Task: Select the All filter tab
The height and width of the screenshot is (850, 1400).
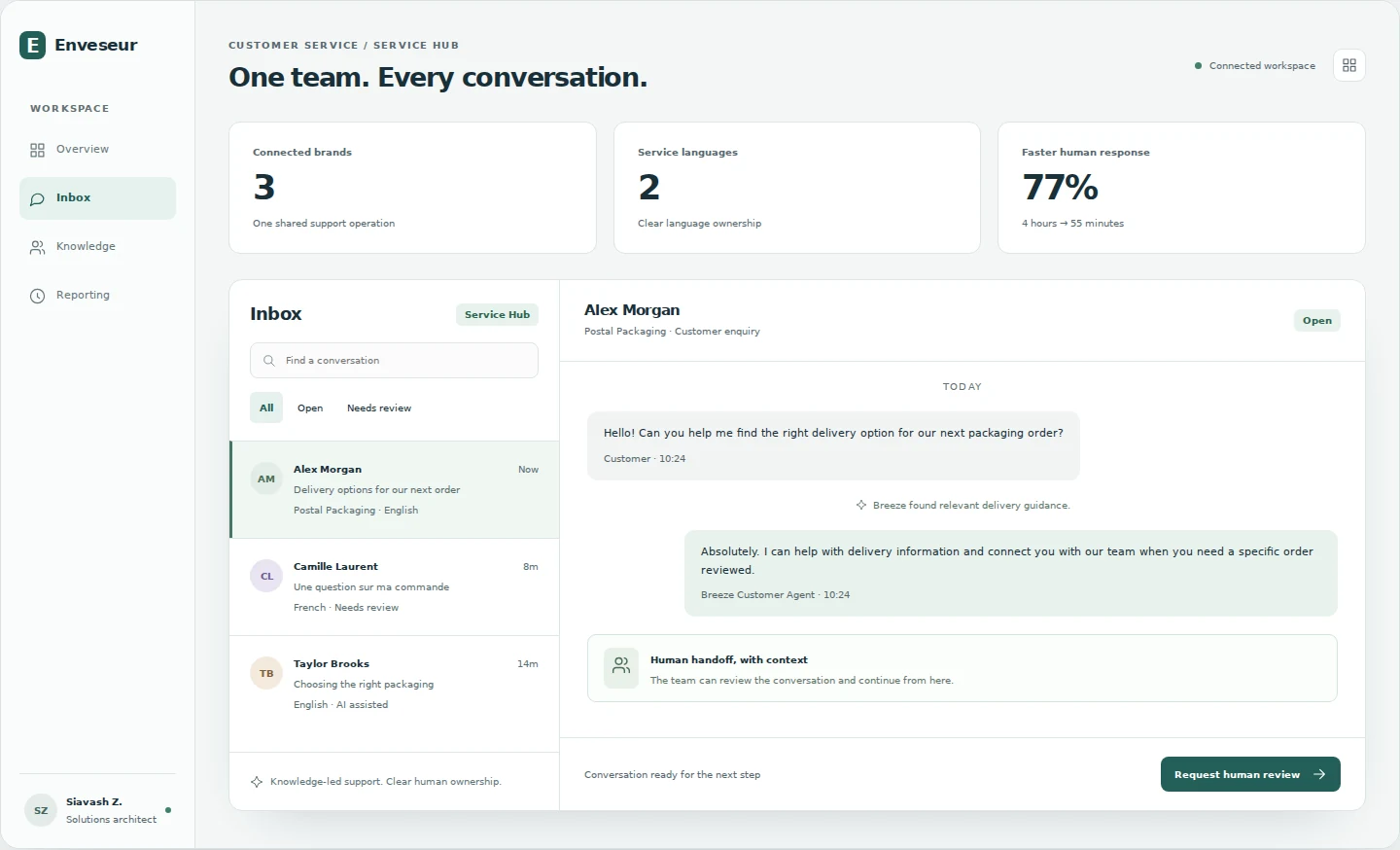Action: tap(266, 408)
